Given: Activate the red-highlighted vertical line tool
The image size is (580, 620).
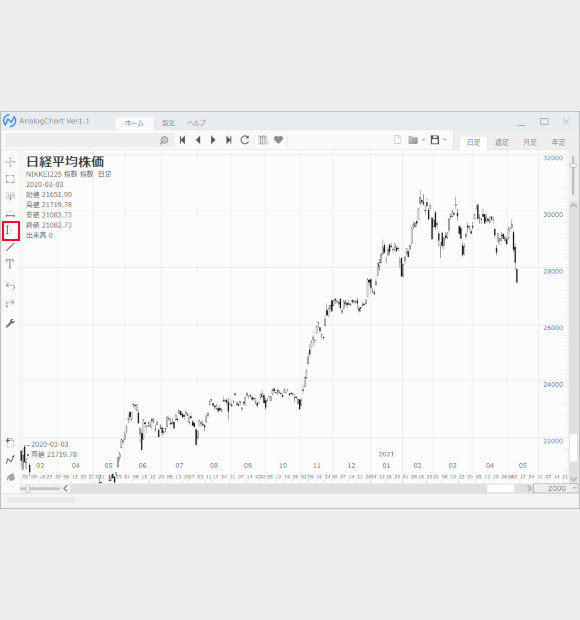Looking at the screenshot, I should coord(10,231).
